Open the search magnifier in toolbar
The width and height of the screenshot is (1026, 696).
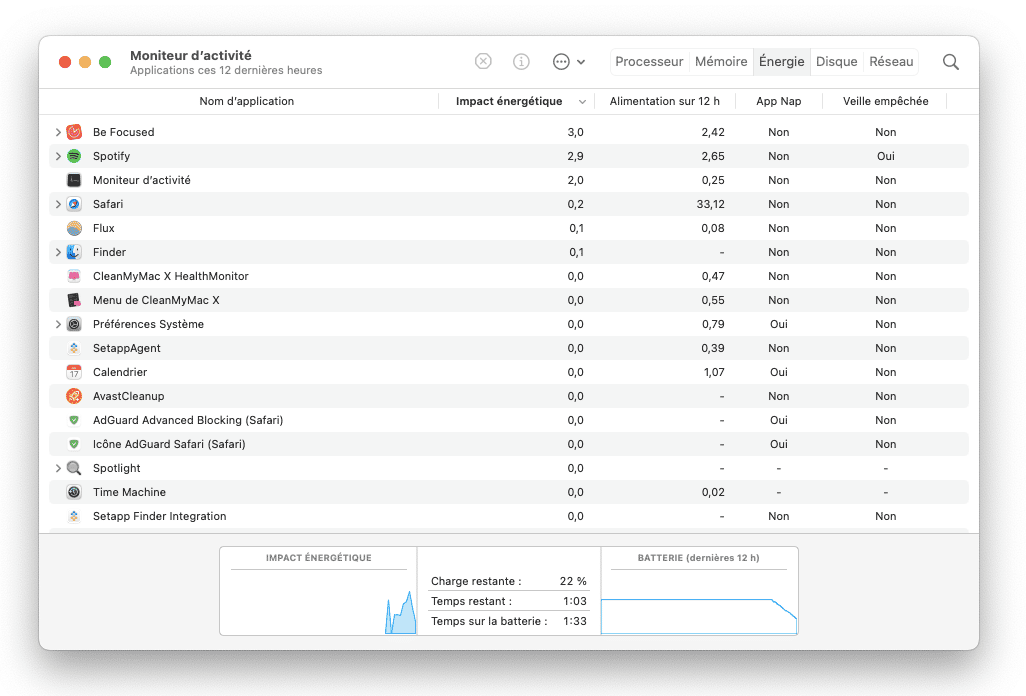(x=951, y=61)
